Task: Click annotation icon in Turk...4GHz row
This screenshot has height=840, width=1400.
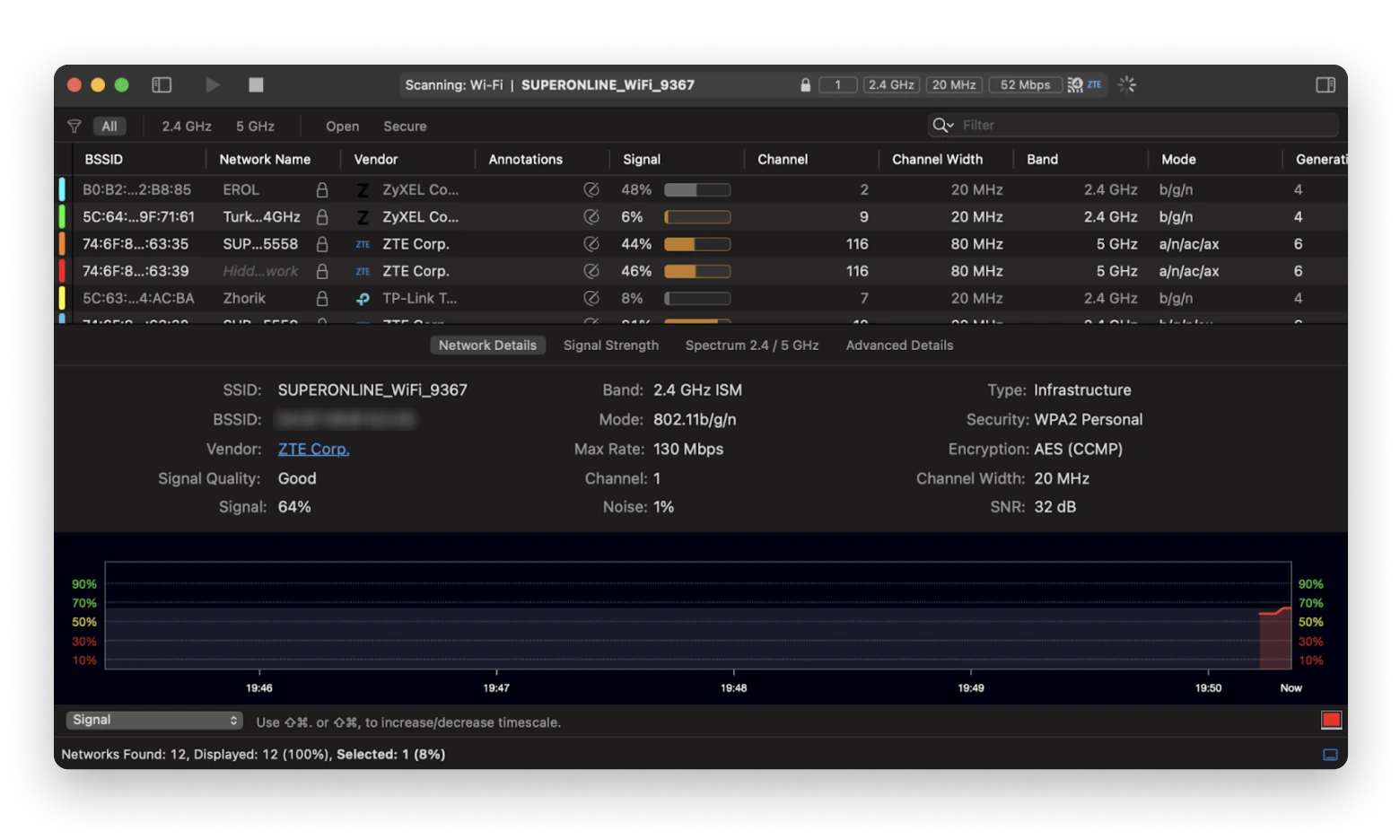Action: pyautogui.click(x=591, y=216)
